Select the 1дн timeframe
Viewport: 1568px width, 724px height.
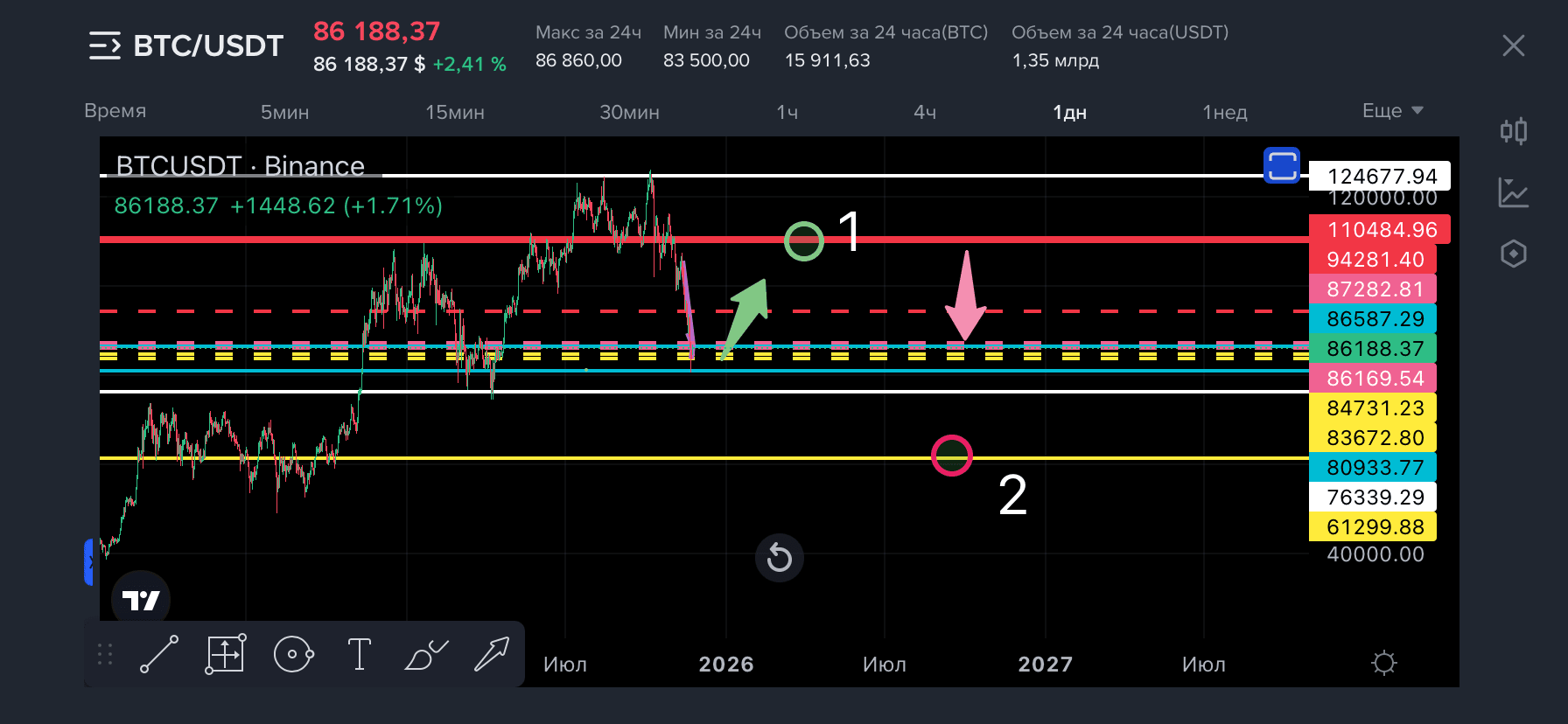1069,112
